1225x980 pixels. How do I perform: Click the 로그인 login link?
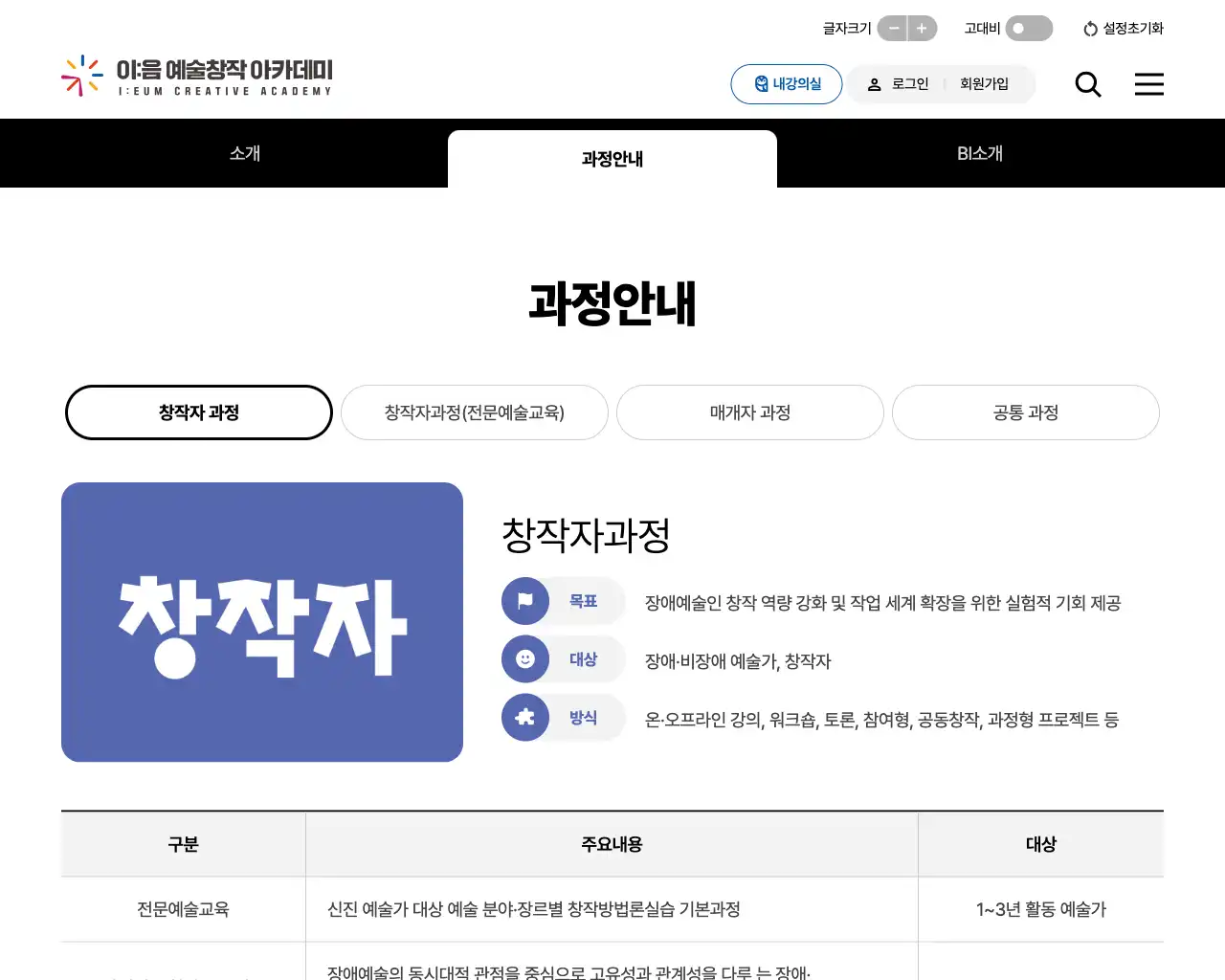click(899, 84)
